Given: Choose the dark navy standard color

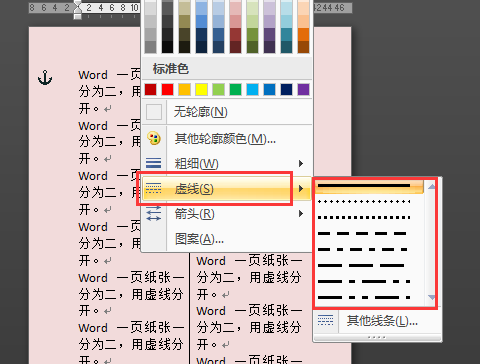Looking at the screenshot, I should pos(286,90).
